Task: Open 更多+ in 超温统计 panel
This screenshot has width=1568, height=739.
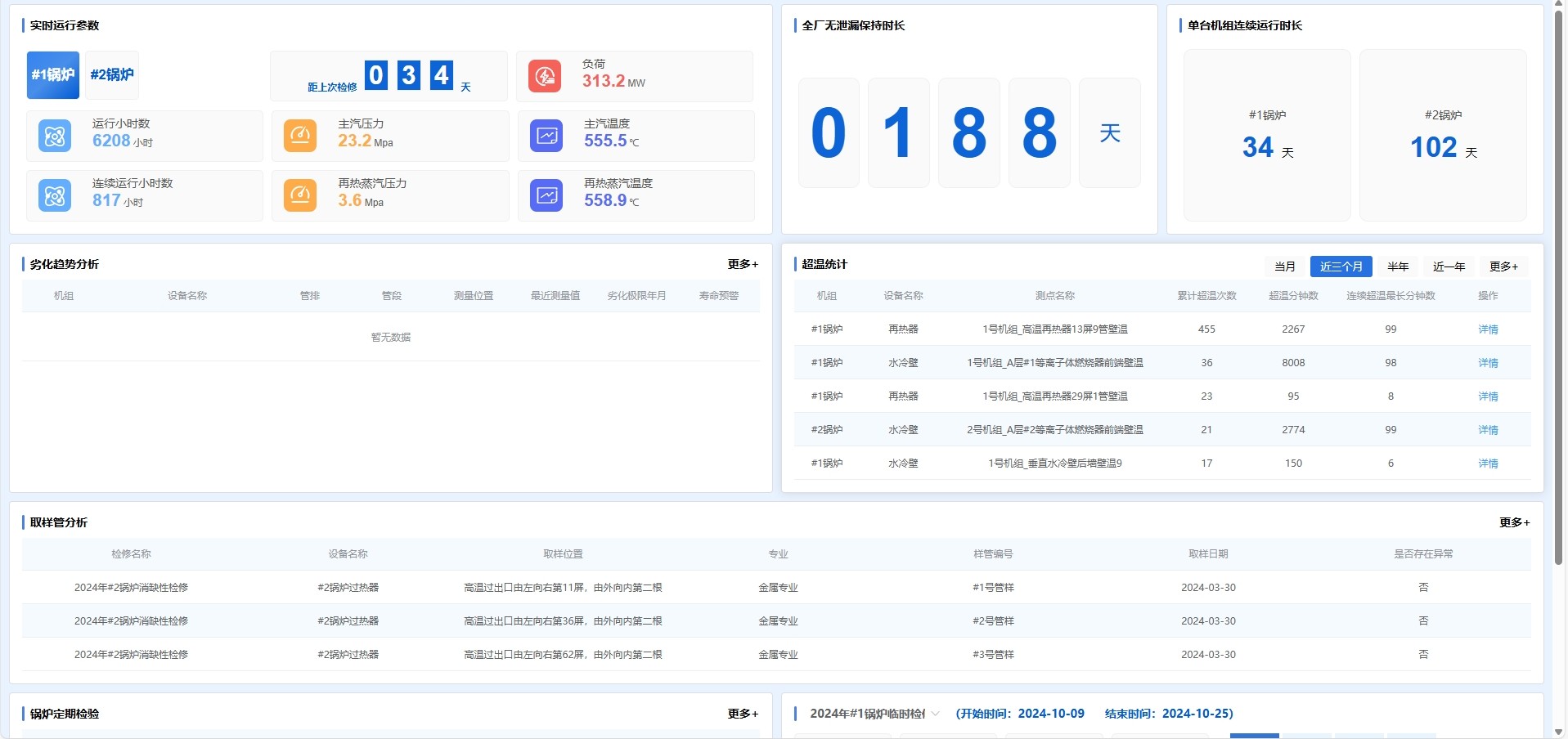Action: pyautogui.click(x=1503, y=266)
